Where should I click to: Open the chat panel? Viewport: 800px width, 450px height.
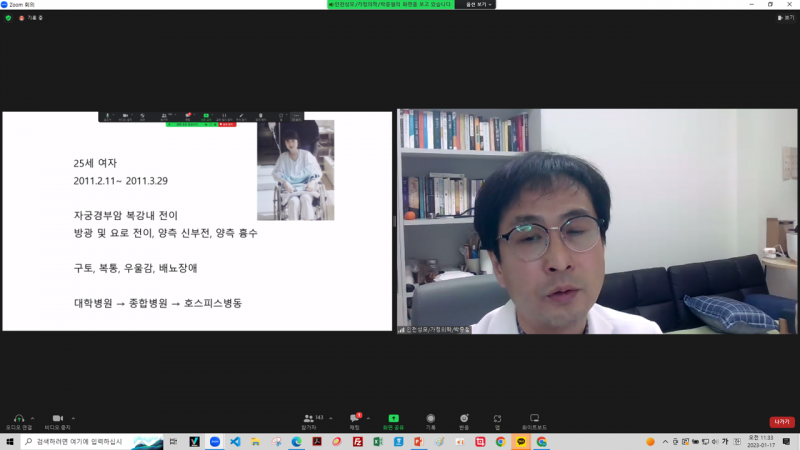point(354,418)
